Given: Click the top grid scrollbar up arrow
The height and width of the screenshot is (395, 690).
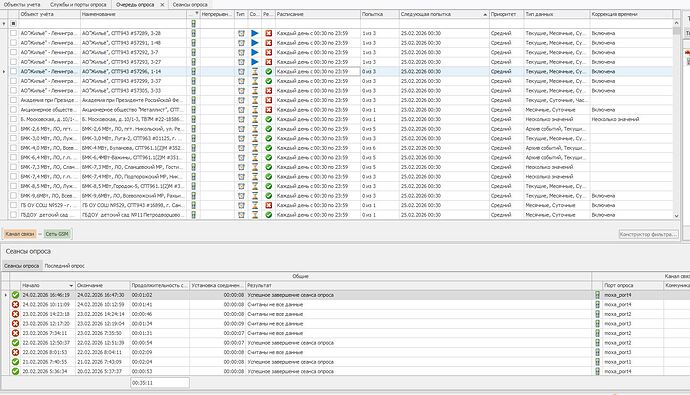Looking at the screenshot, I should 676,23.
